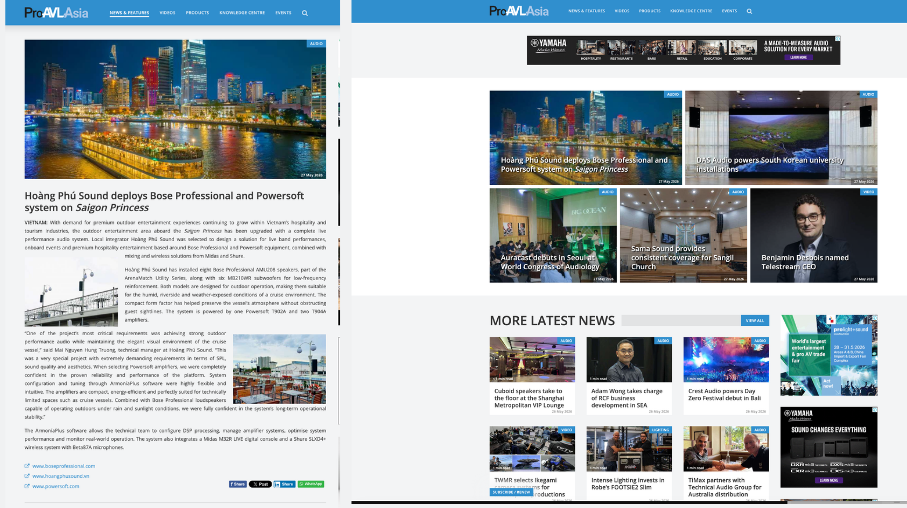Click View All beside More Latest News
The height and width of the screenshot is (508, 907).
coord(755,321)
